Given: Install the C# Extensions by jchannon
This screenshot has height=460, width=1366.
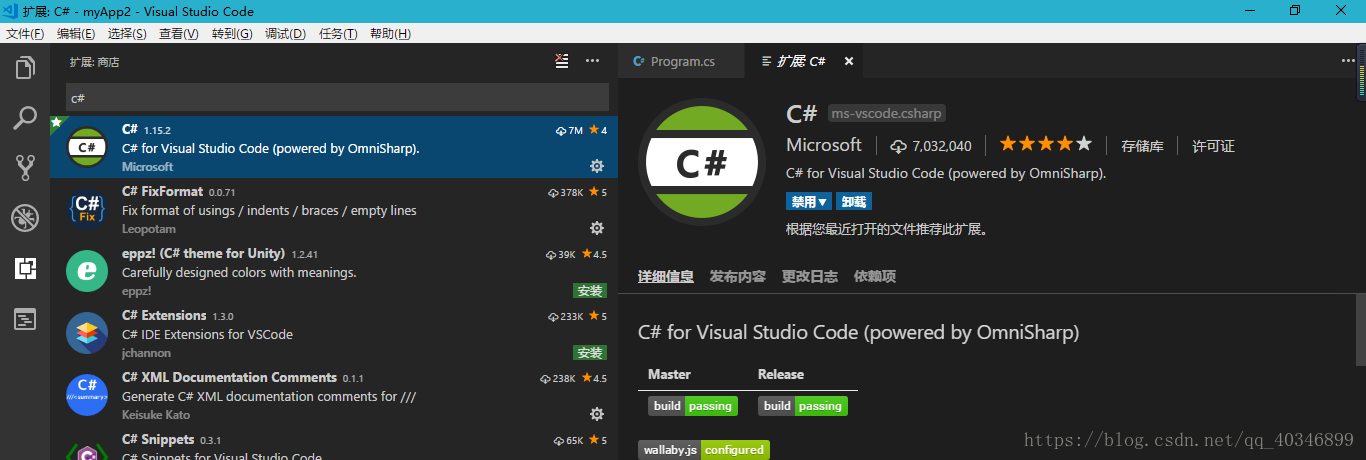Looking at the screenshot, I should (x=590, y=353).
